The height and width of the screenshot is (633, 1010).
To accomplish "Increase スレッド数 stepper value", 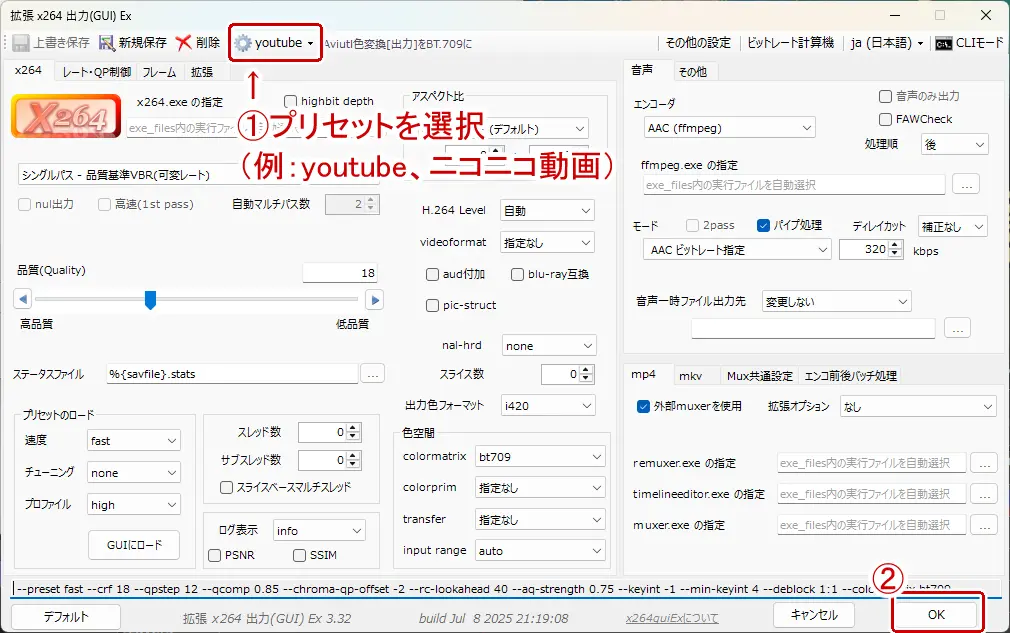I will [x=352, y=428].
